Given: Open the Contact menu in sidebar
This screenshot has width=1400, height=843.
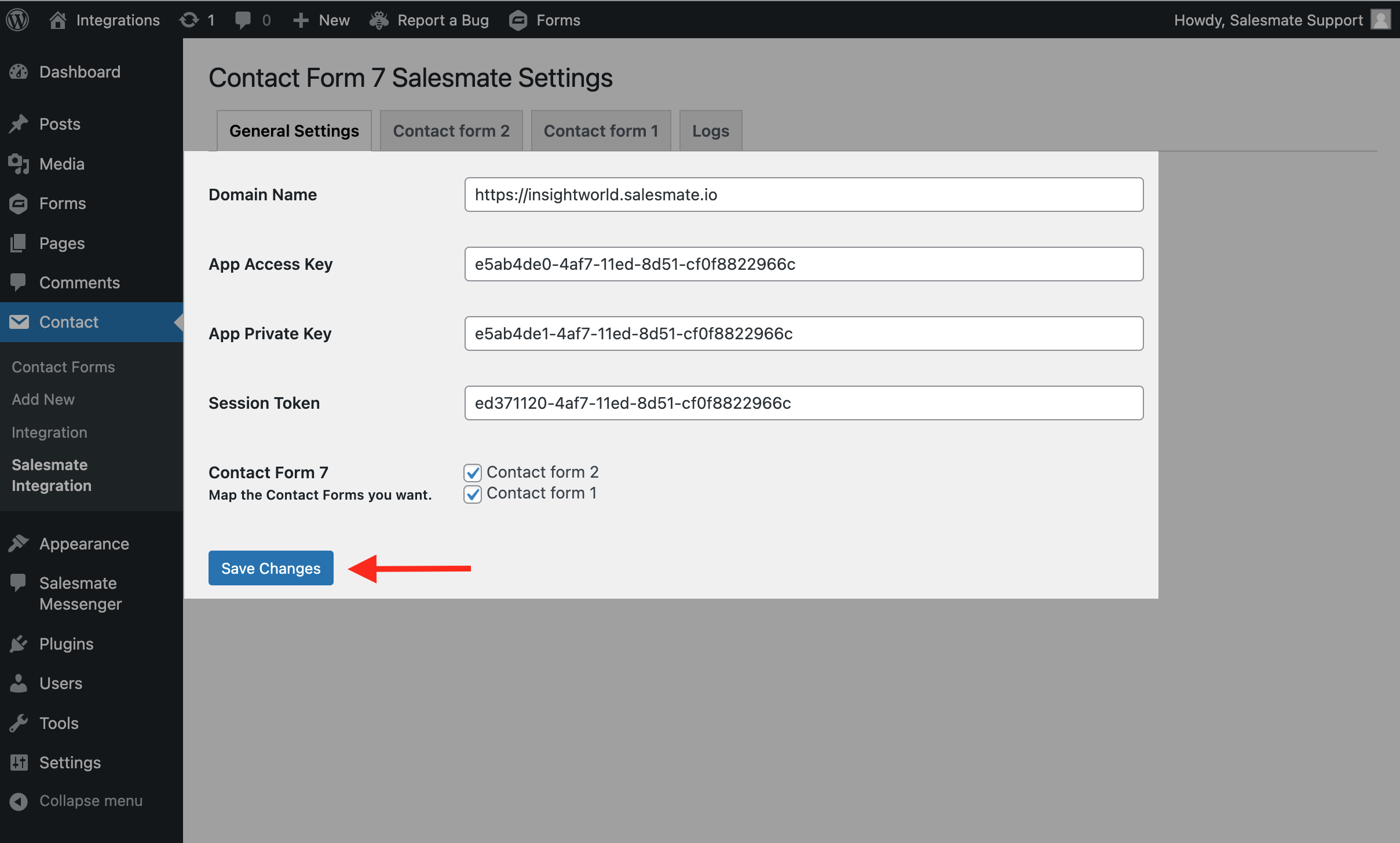Looking at the screenshot, I should coord(69,322).
